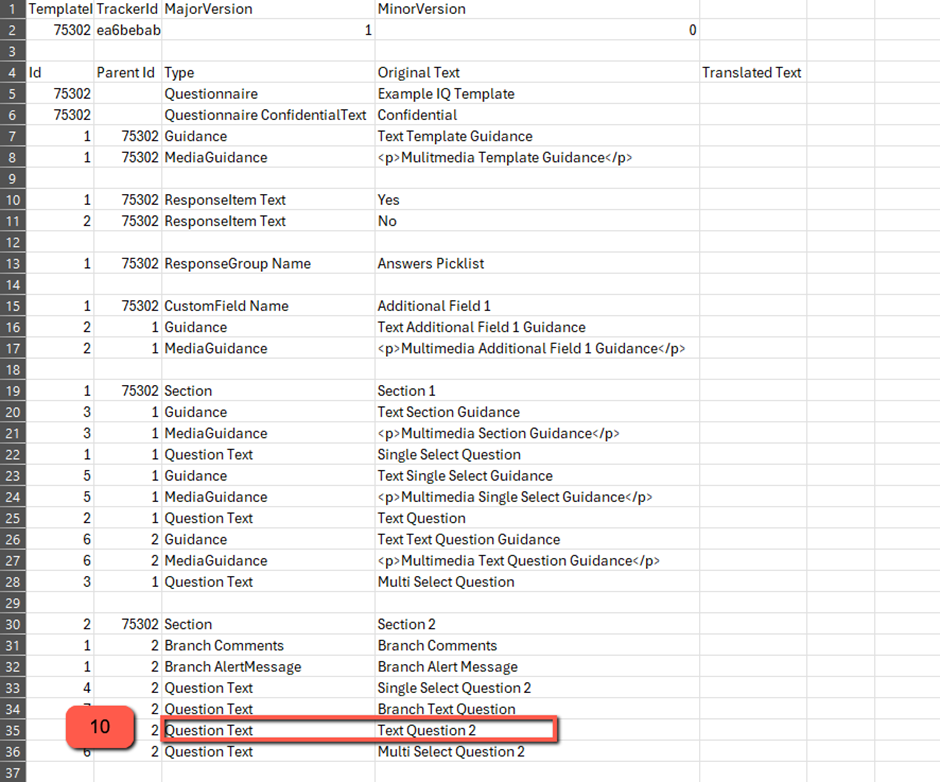Select the "Additional Field 1" cell
The image size is (940, 782).
click(x=434, y=306)
